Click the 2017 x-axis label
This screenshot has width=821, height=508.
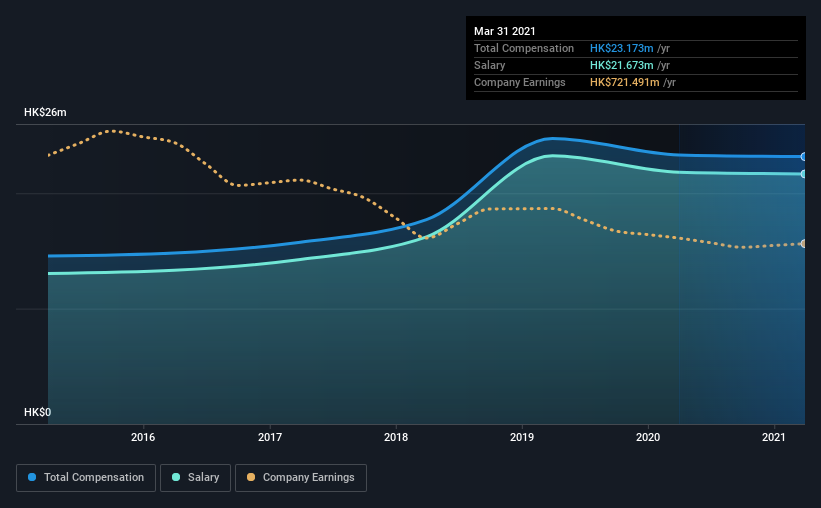(x=270, y=437)
